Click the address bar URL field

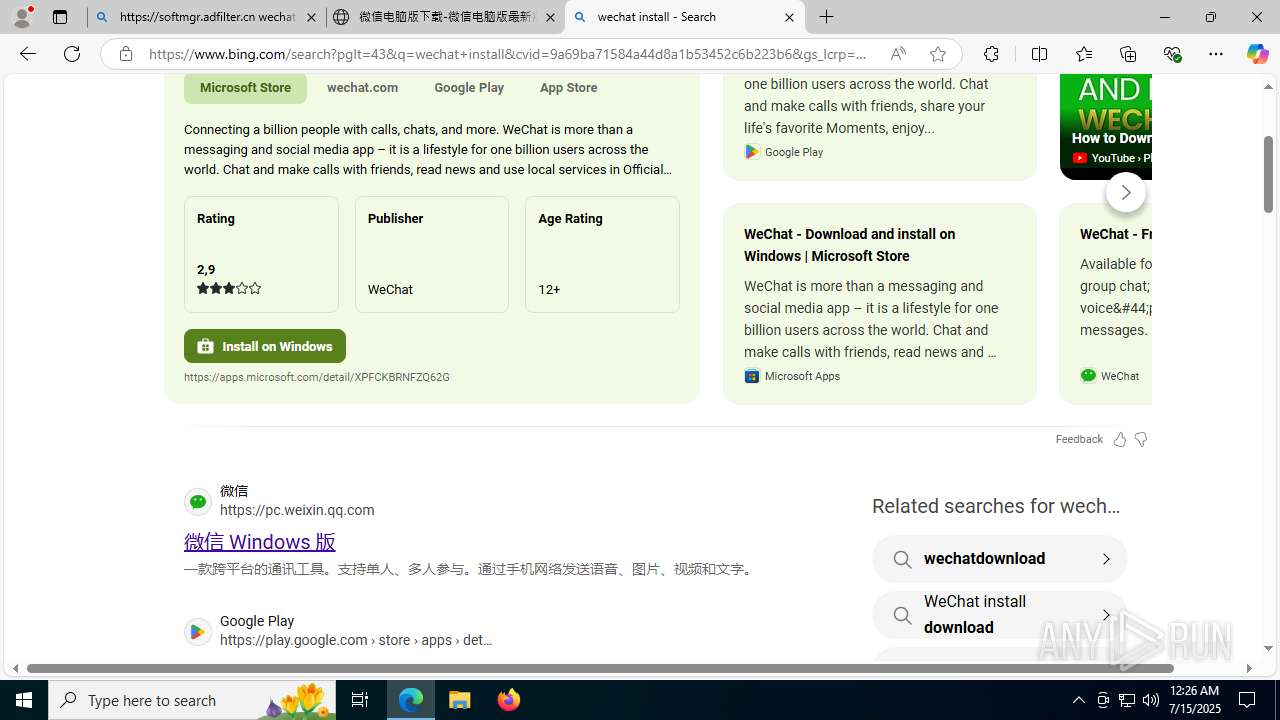(508, 54)
